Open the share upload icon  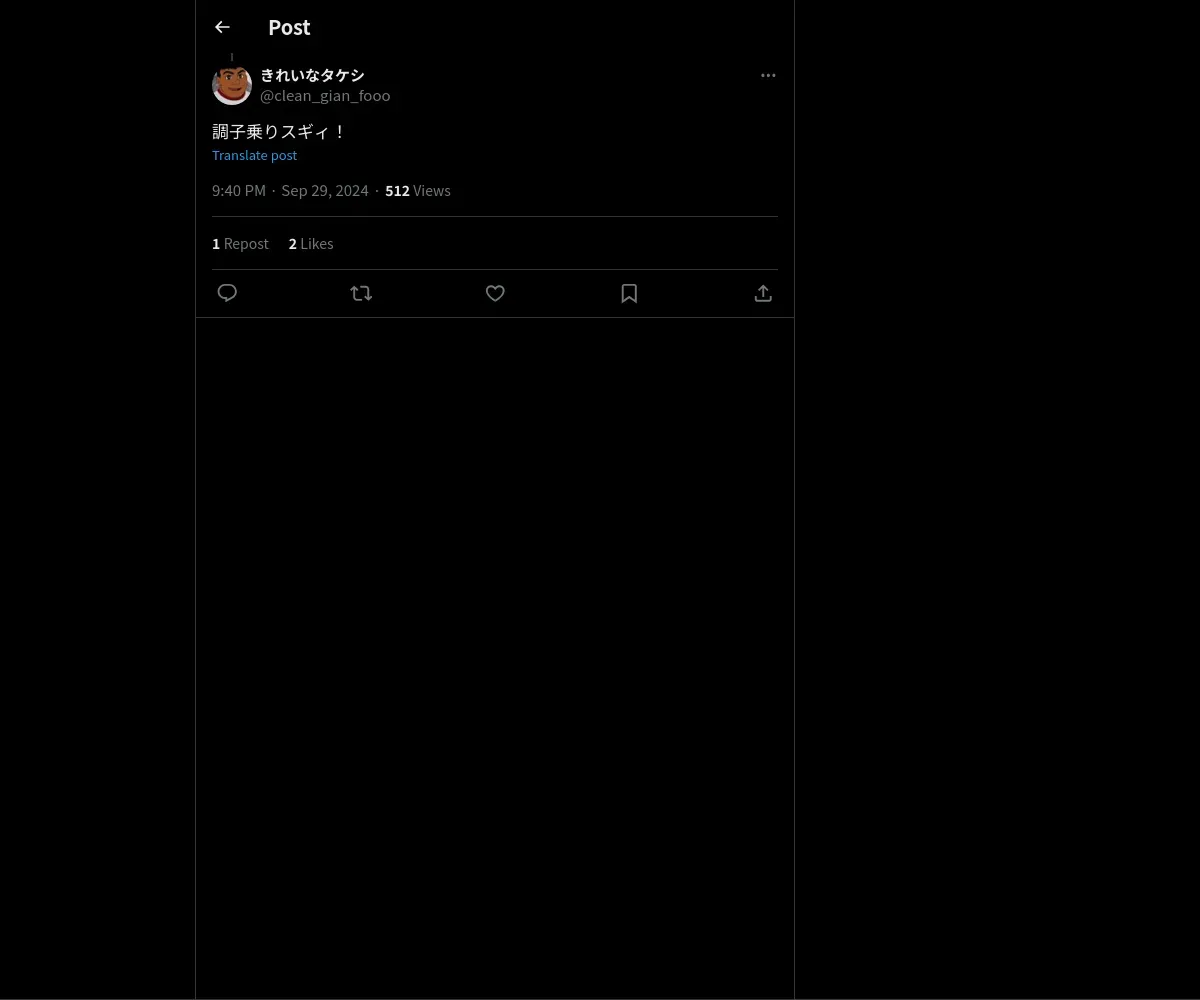(x=763, y=293)
